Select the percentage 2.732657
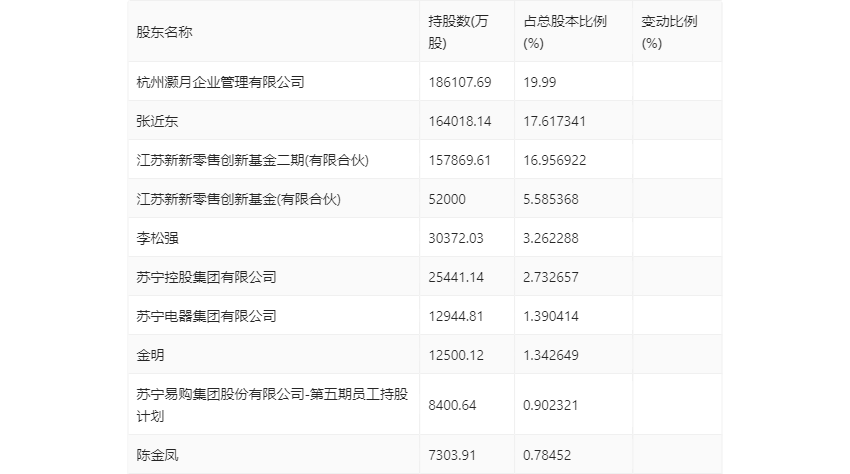The height and width of the screenshot is (474, 850). (551, 277)
